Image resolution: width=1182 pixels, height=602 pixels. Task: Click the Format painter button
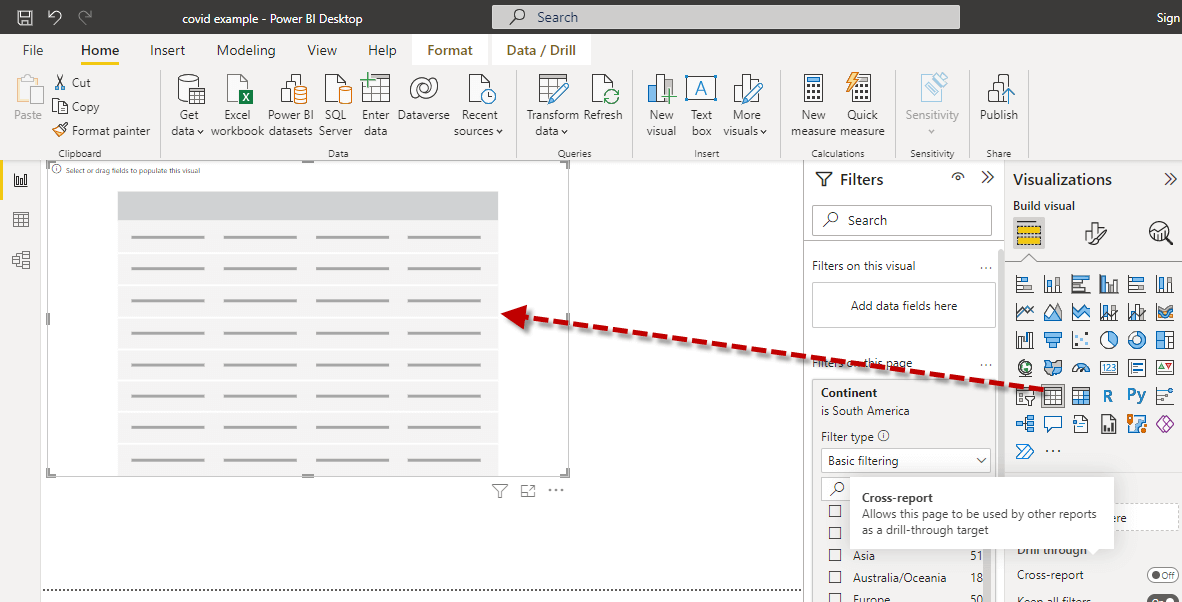click(102, 130)
